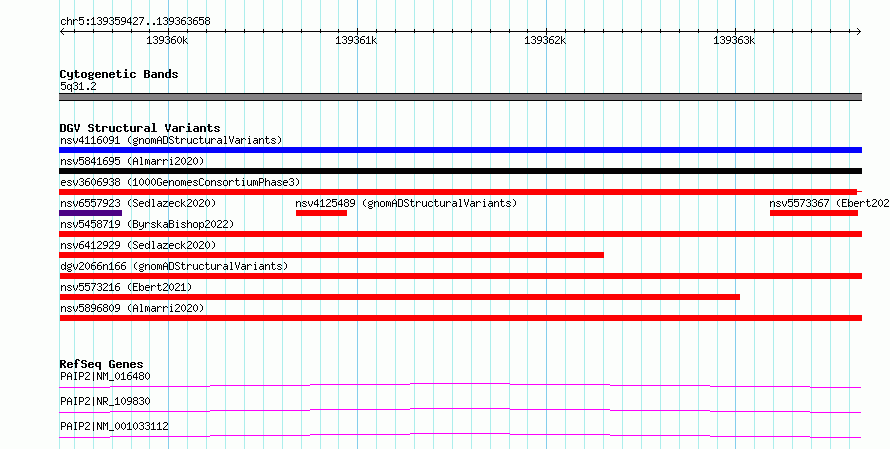Click the 139361k ruler tick label
The width and height of the screenshot is (890, 449).
click(356, 40)
